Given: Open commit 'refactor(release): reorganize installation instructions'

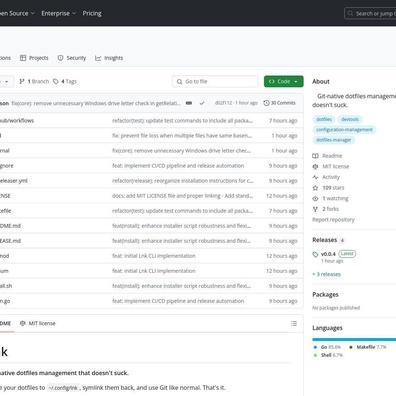Looking at the screenshot, I should [x=183, y=181].
